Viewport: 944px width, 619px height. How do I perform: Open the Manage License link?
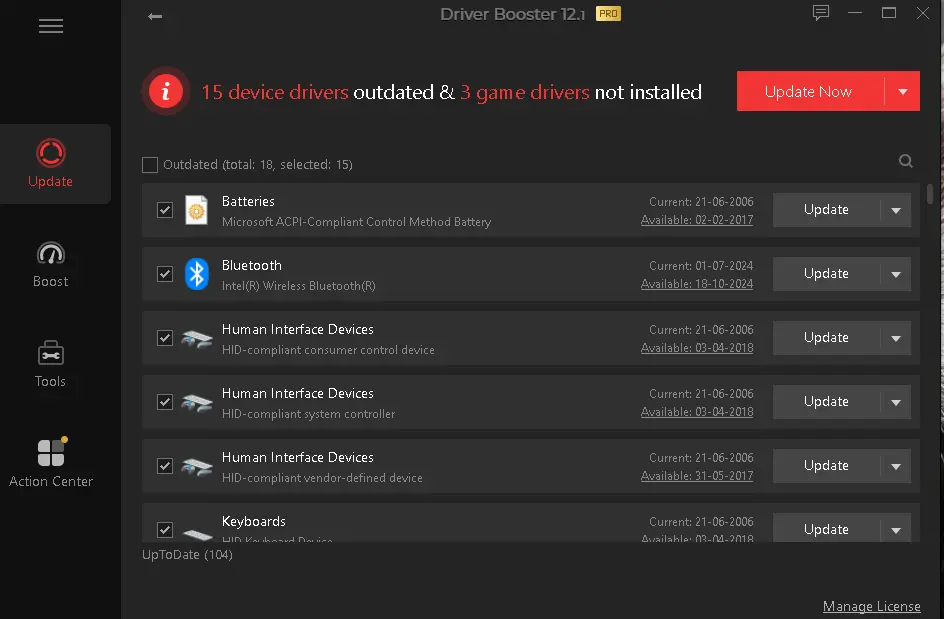click(871, 606)
